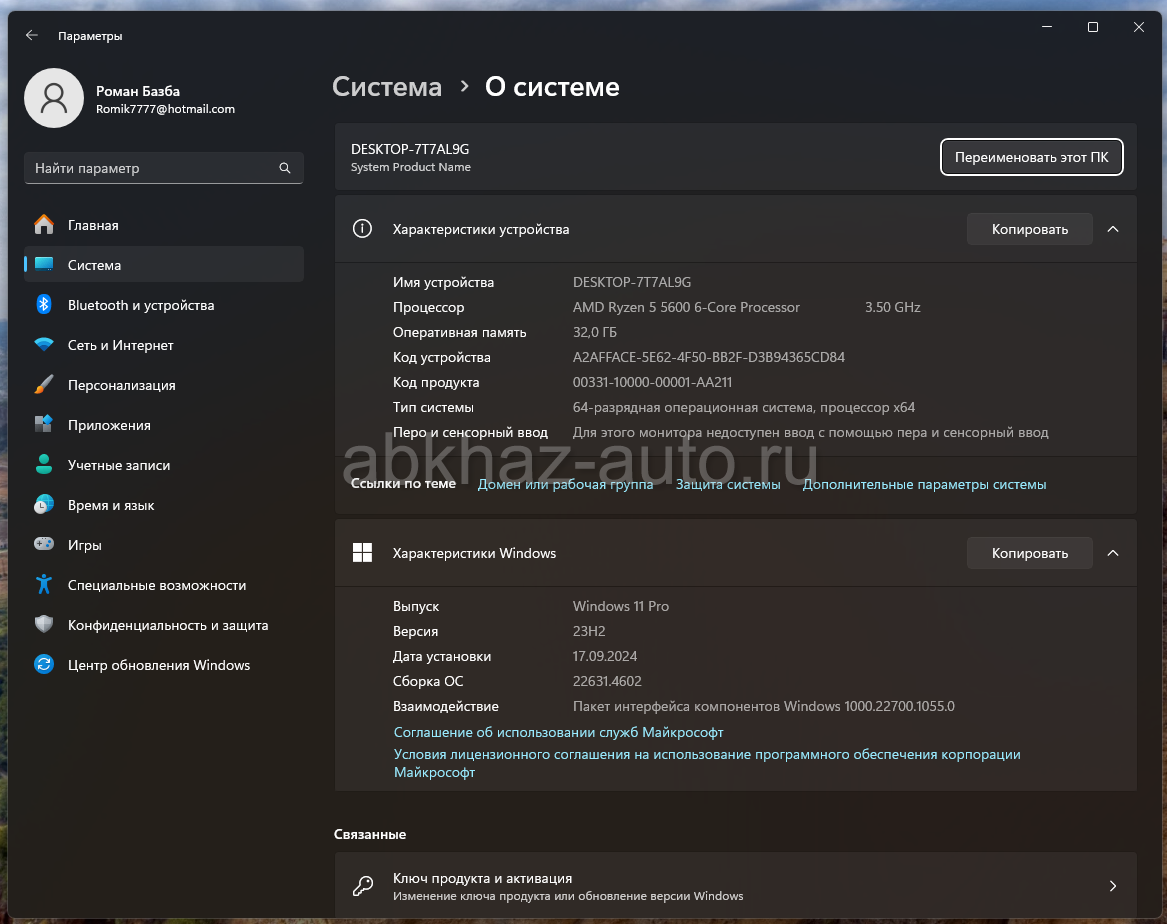Click the Учетные записи person icon
Viewport: 1167px width, 924px height.
(44, 465)
